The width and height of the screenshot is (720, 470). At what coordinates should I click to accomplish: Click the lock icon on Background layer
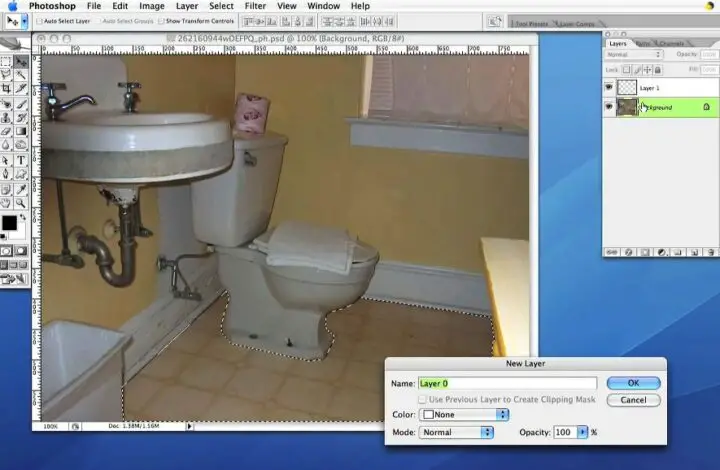(x=706, y=106)
